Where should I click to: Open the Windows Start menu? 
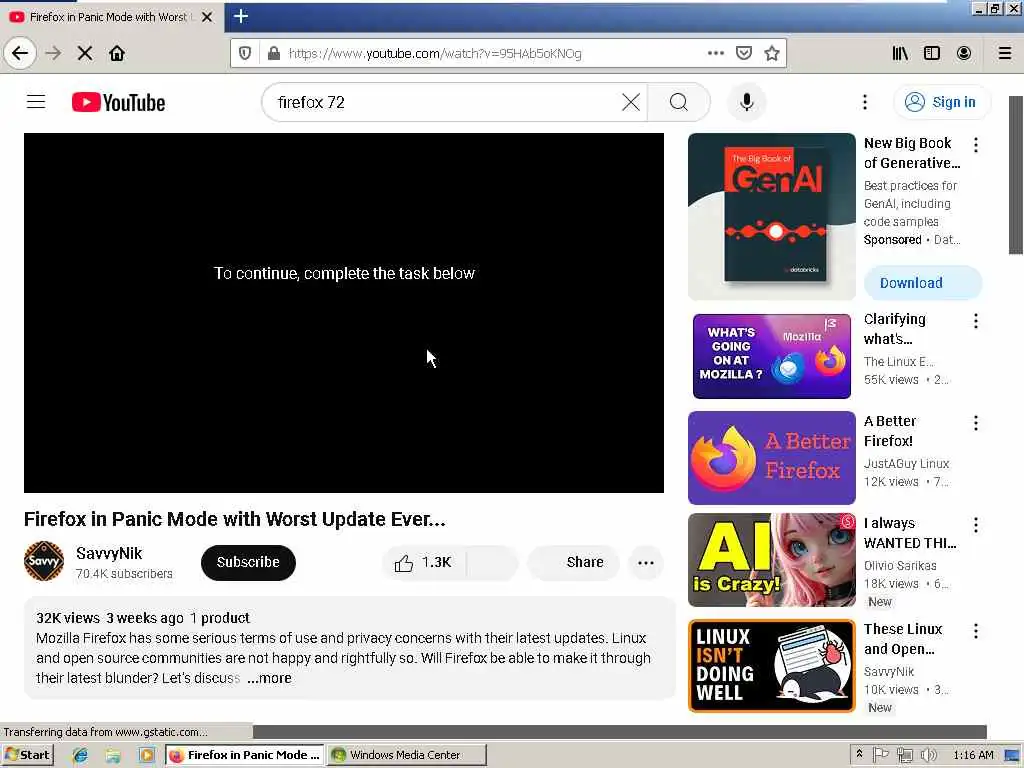tap(27, 755)
